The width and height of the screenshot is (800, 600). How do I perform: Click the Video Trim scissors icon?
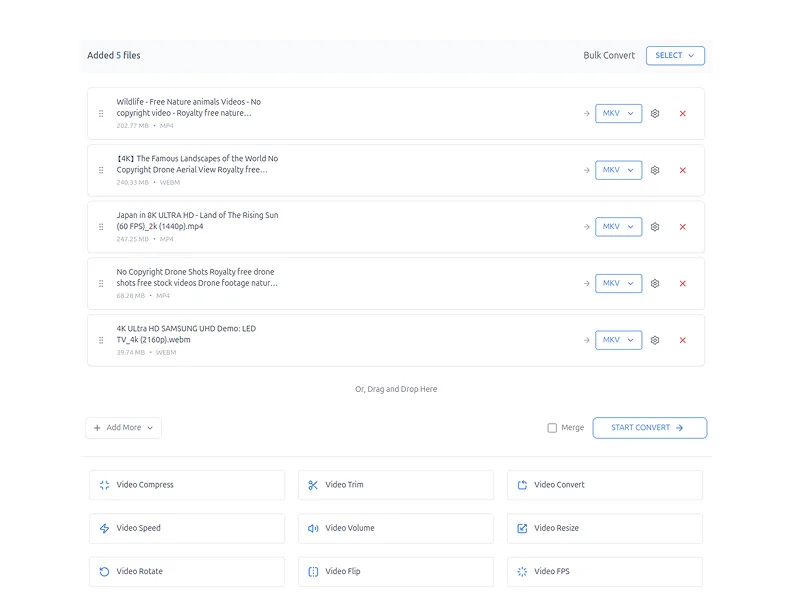point(313,485)
